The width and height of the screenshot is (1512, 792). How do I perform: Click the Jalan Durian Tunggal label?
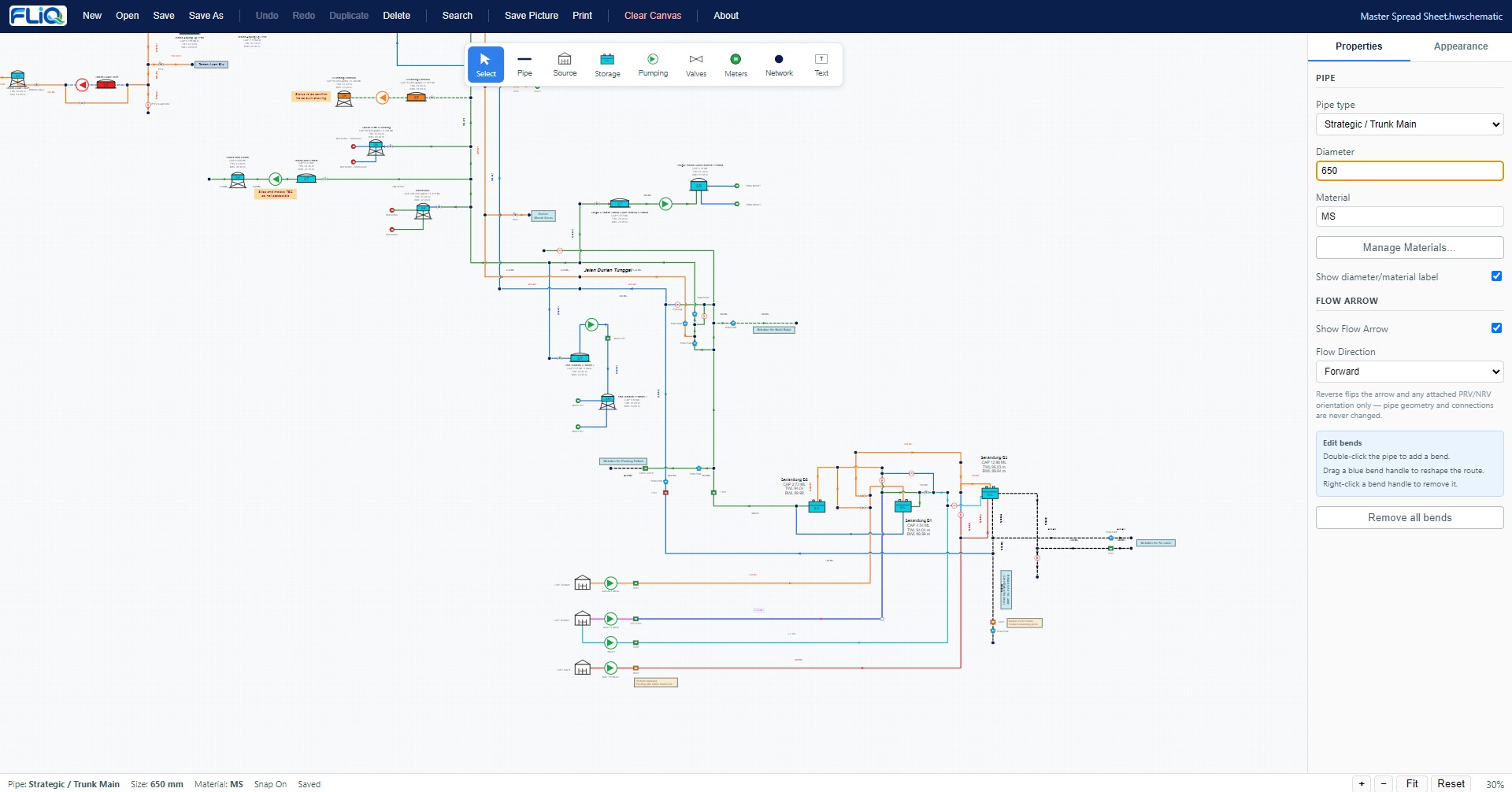607,270
